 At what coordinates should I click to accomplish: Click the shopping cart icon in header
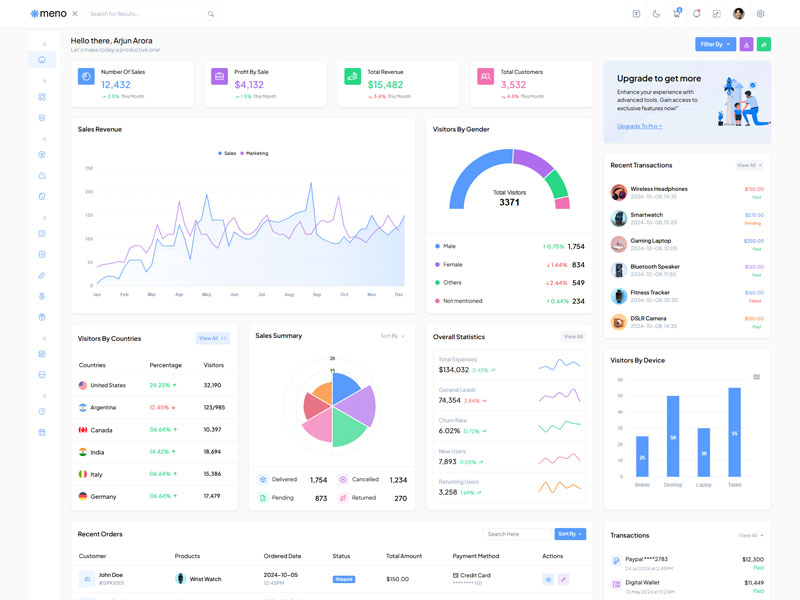[x=677, y=14]
